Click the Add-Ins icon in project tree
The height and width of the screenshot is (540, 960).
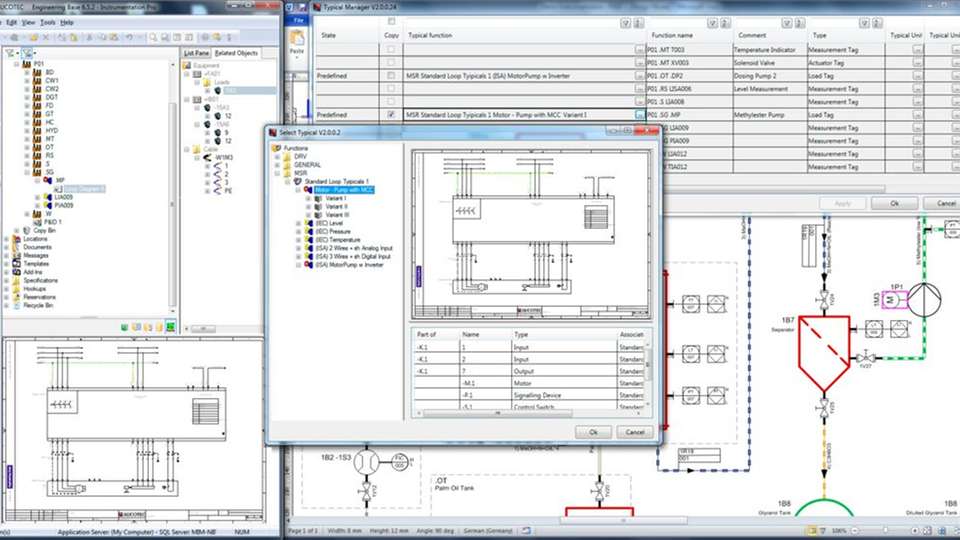[17, 272]
